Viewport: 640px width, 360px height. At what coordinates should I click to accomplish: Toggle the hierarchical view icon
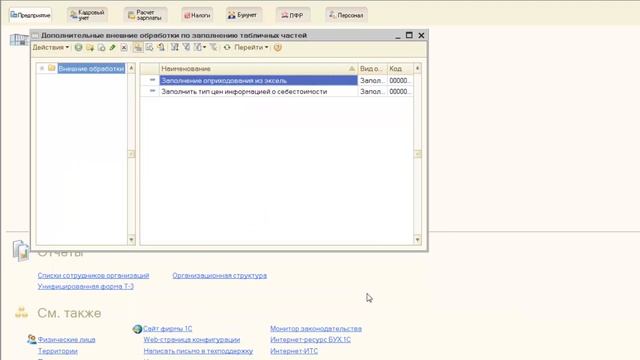pyautogui.click(x=138, y=48)
